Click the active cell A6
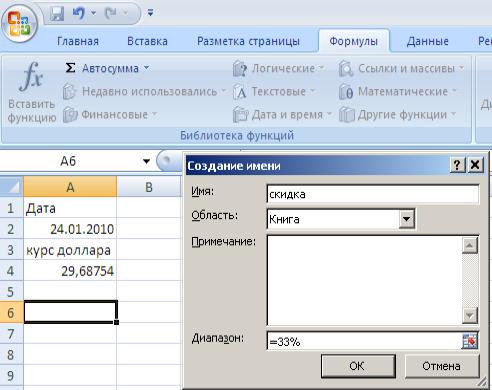The width and height of the screenshot is (492, 390). click(x=70, y=312)
